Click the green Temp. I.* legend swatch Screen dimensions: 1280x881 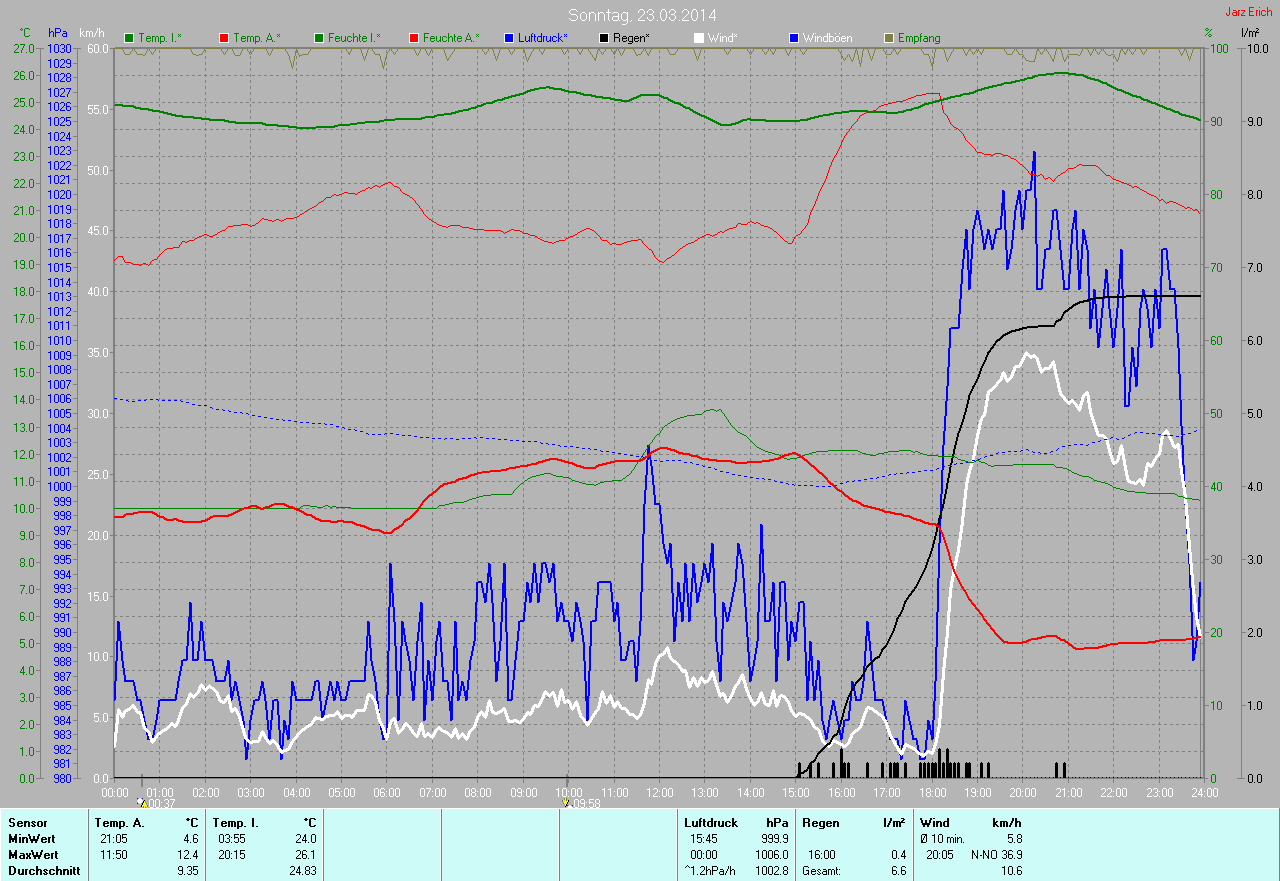[129, 38]
